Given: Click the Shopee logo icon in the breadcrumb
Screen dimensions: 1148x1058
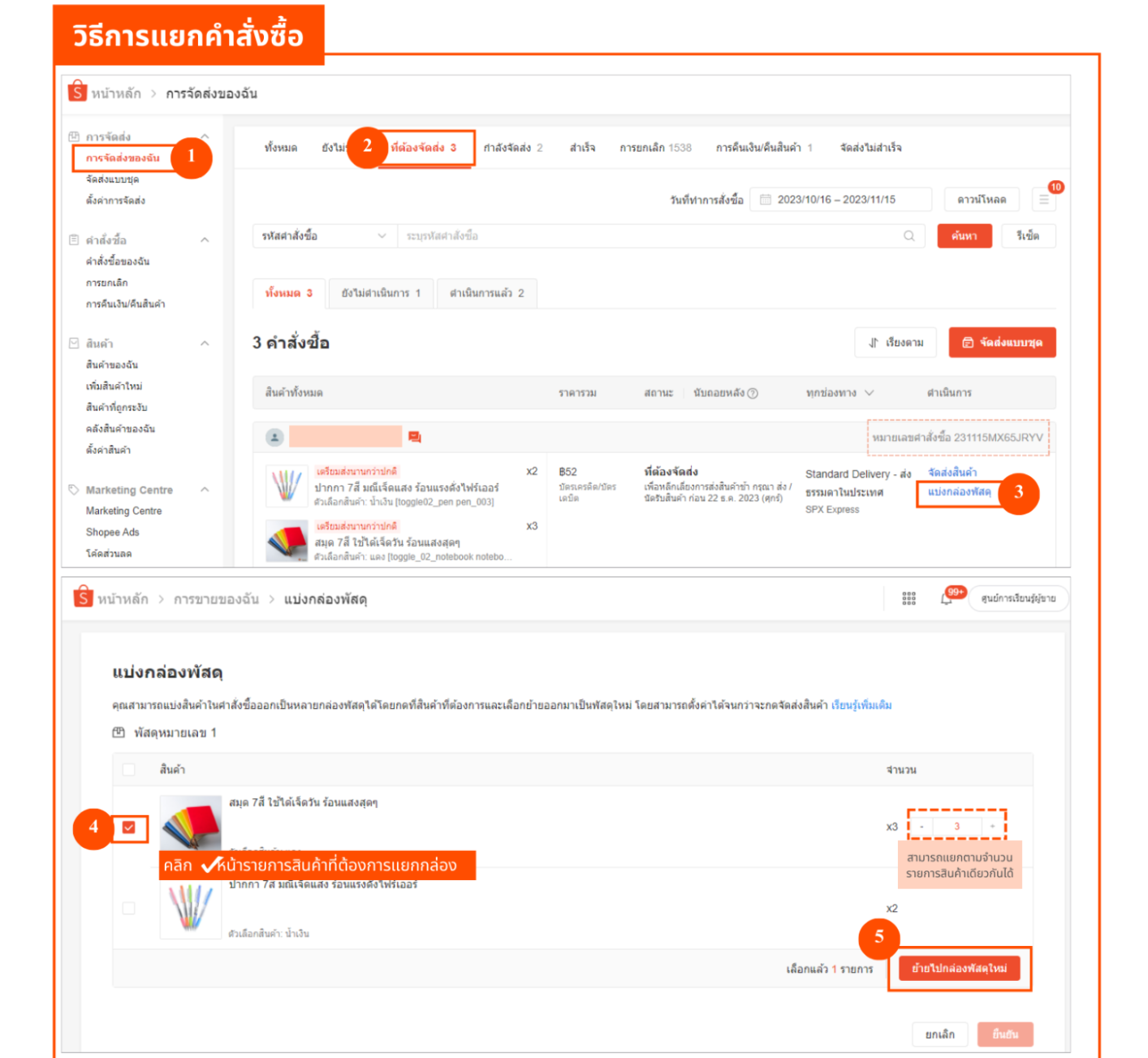Looking at the screenshot, I should (x=76, y=93).
